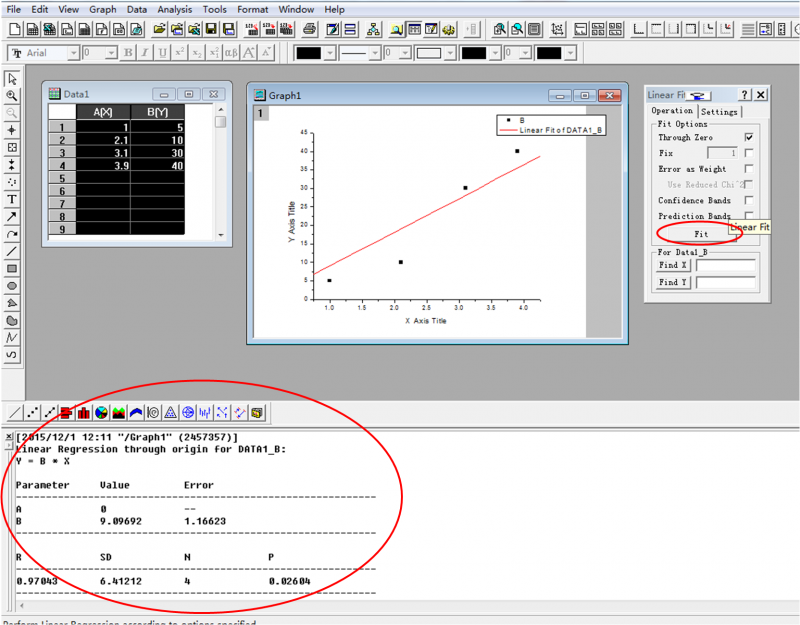Open the line style dropdown

tap(374, 53)
